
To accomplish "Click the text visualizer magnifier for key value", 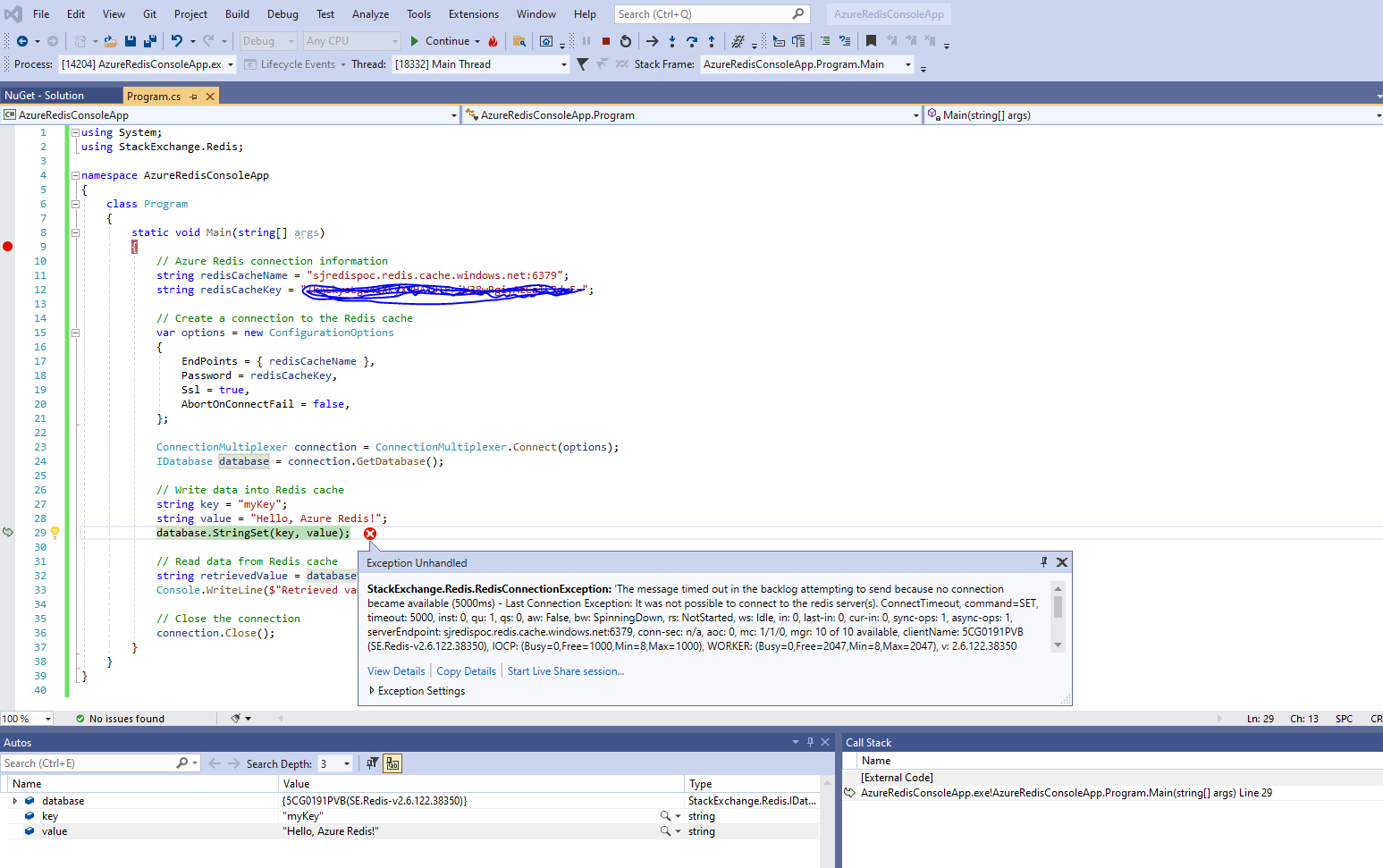I will point(665,816).
